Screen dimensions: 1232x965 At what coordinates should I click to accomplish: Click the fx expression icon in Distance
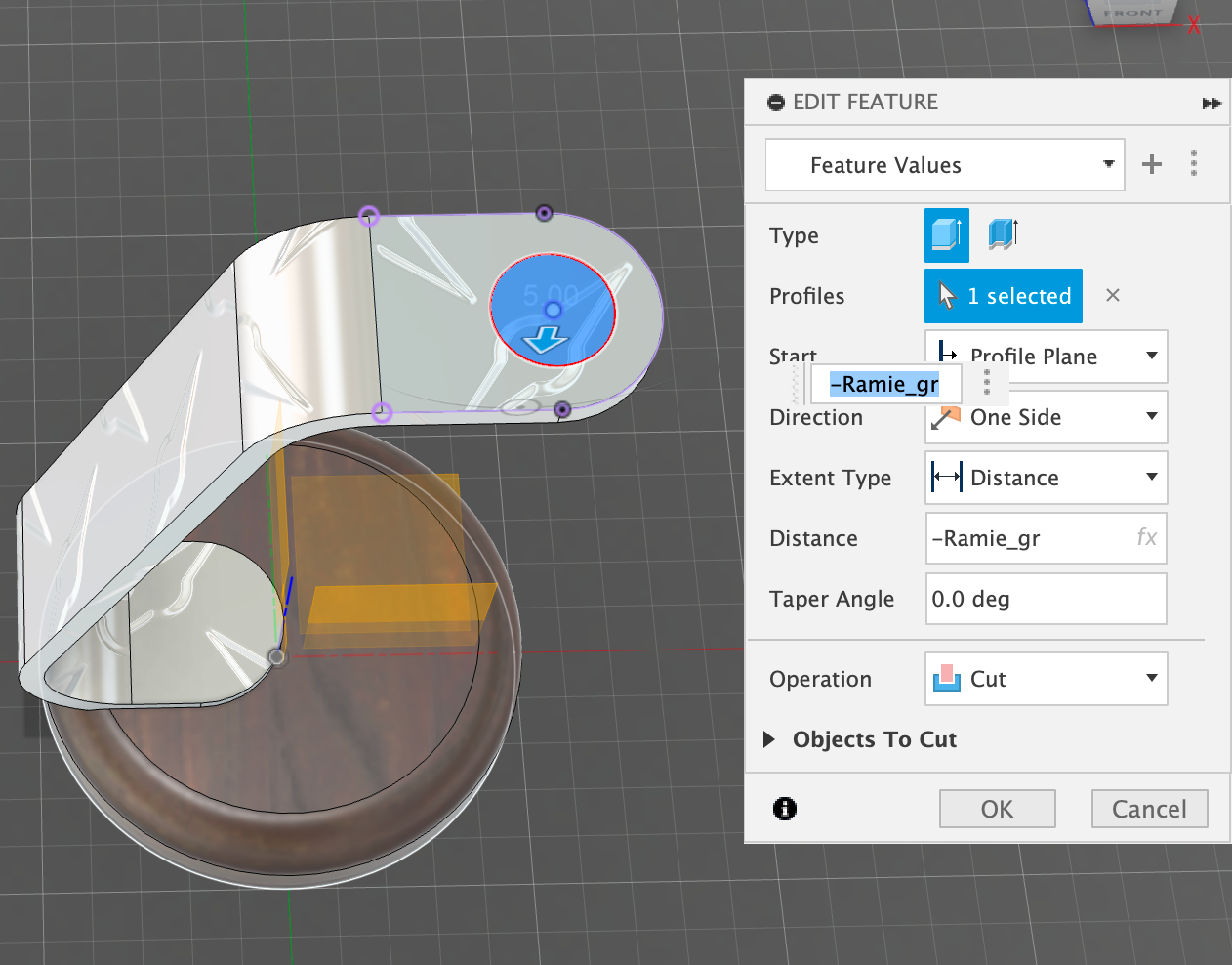1146,537
